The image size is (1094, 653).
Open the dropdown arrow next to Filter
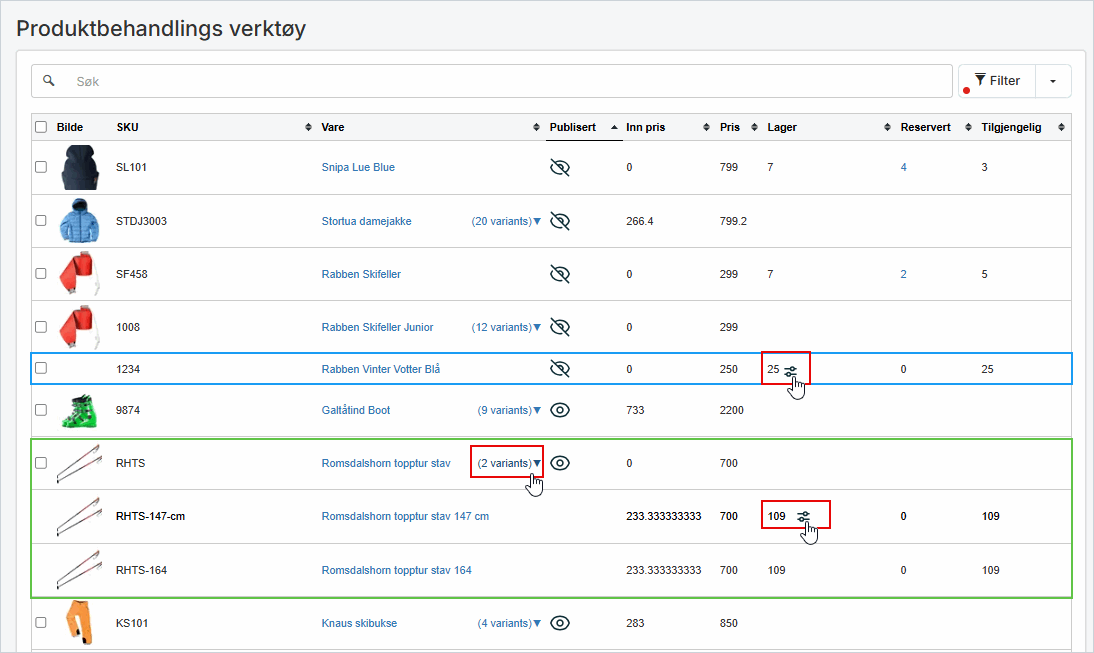[1052, 81]
